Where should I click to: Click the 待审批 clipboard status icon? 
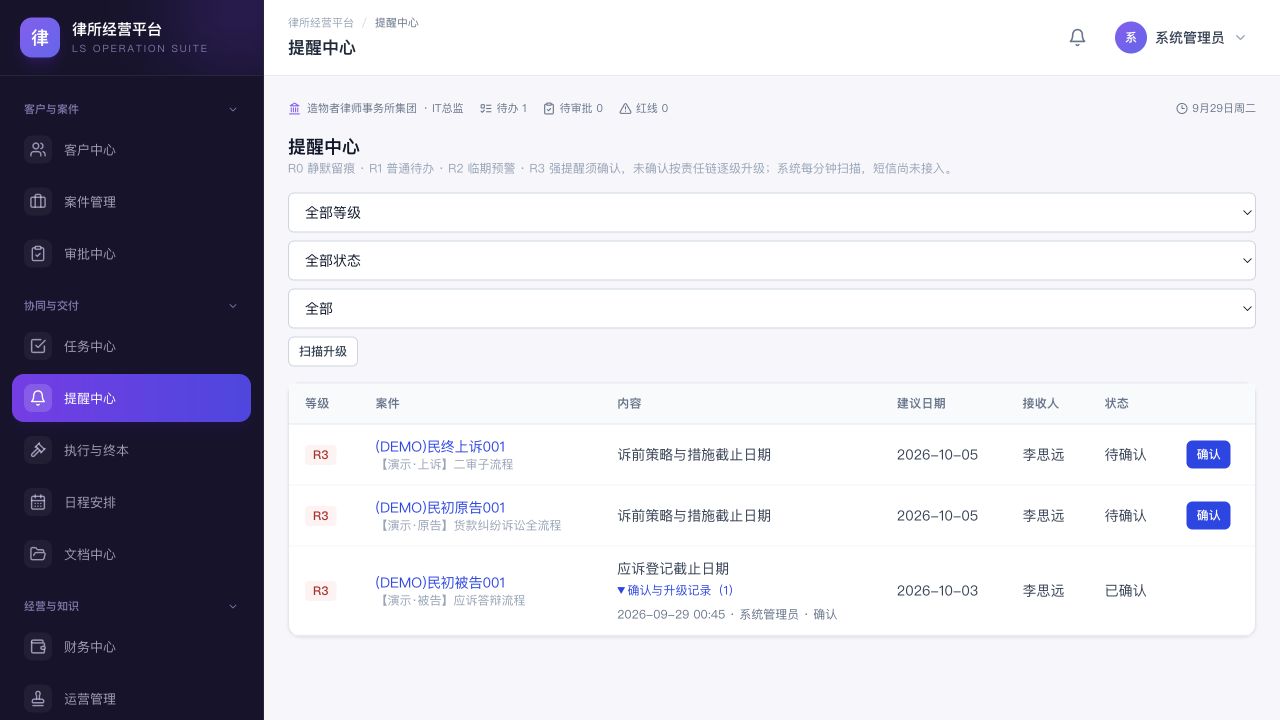point(549,108)
